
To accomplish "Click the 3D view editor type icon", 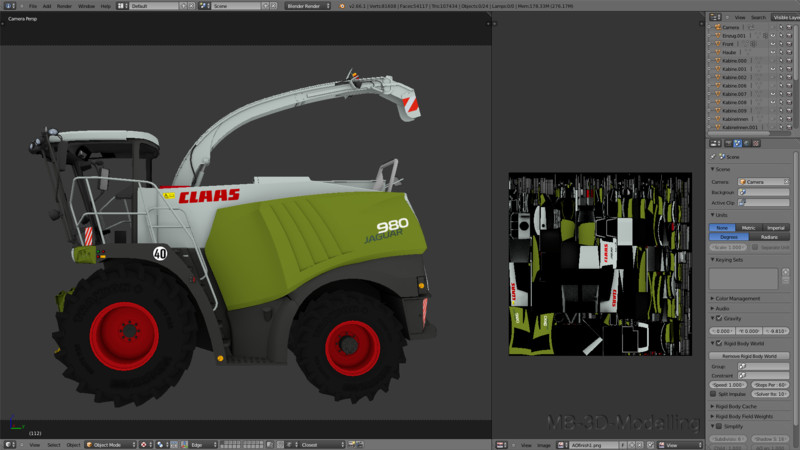I will click(x=9, y=445).
